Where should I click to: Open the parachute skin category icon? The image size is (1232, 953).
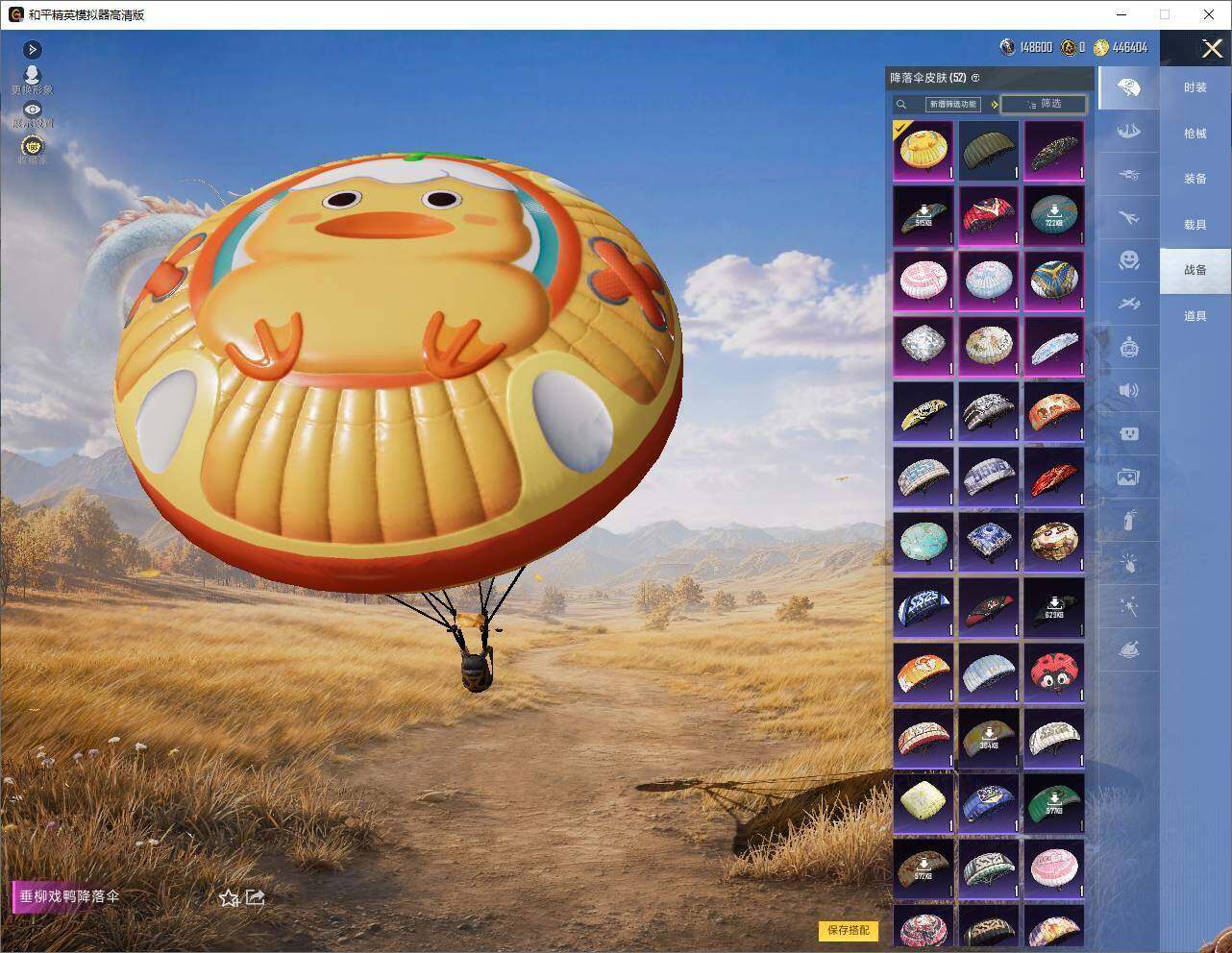(1129, 88)
